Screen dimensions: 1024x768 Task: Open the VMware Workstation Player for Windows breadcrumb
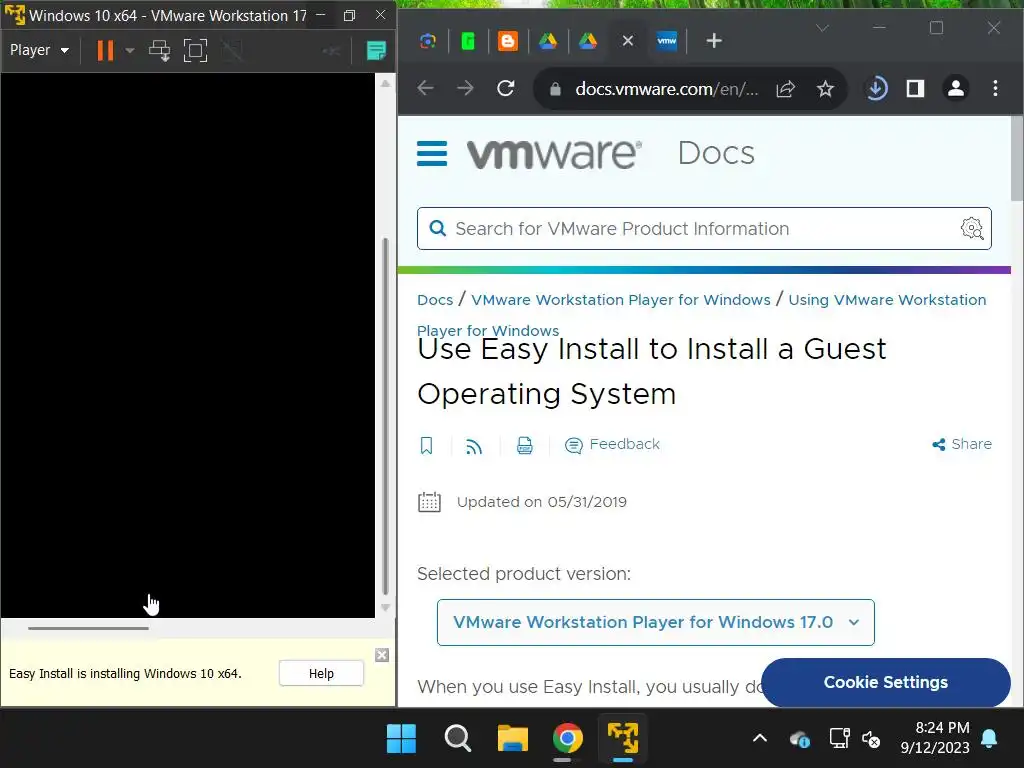620,300
